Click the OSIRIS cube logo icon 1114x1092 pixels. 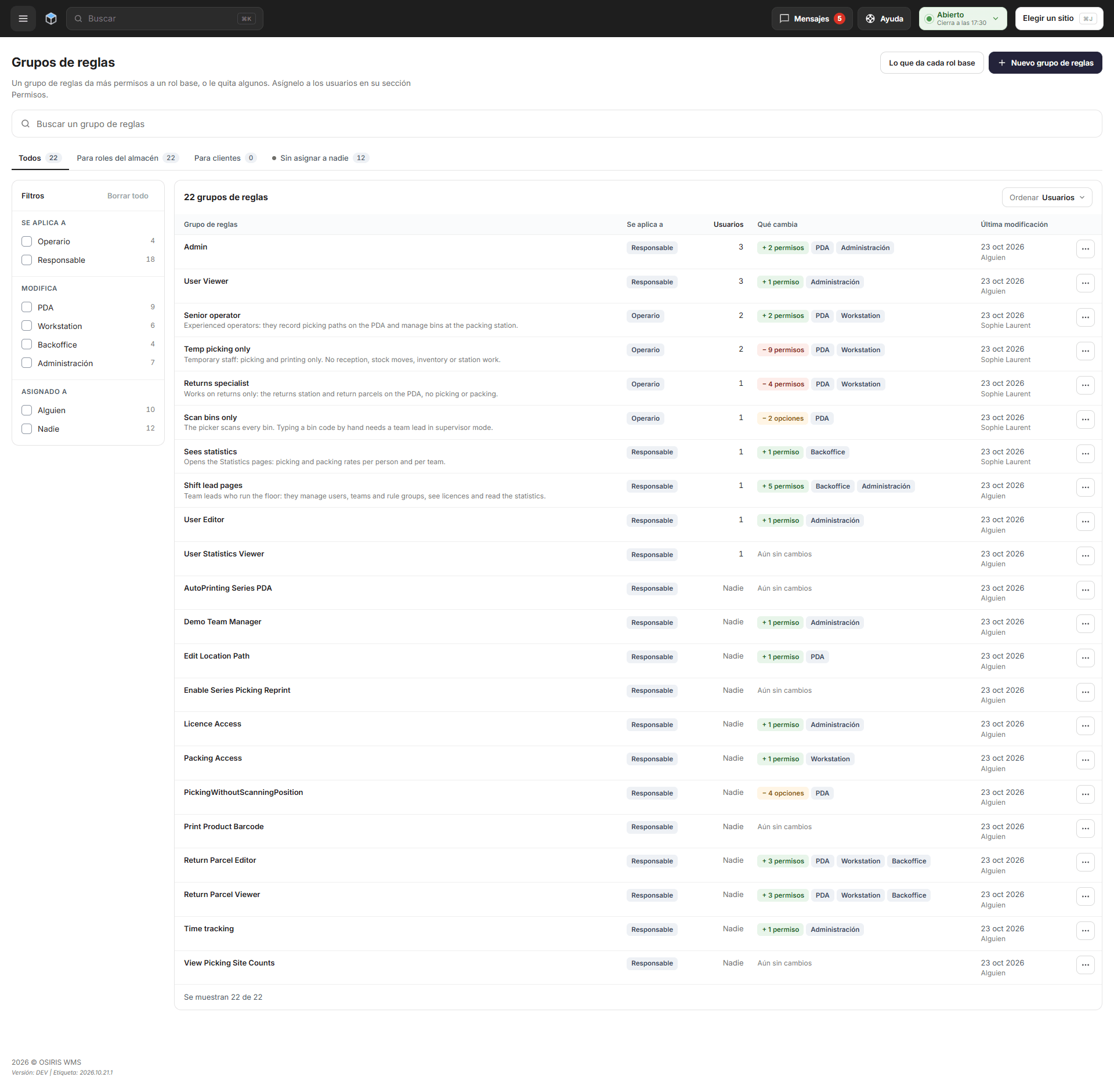51,19
